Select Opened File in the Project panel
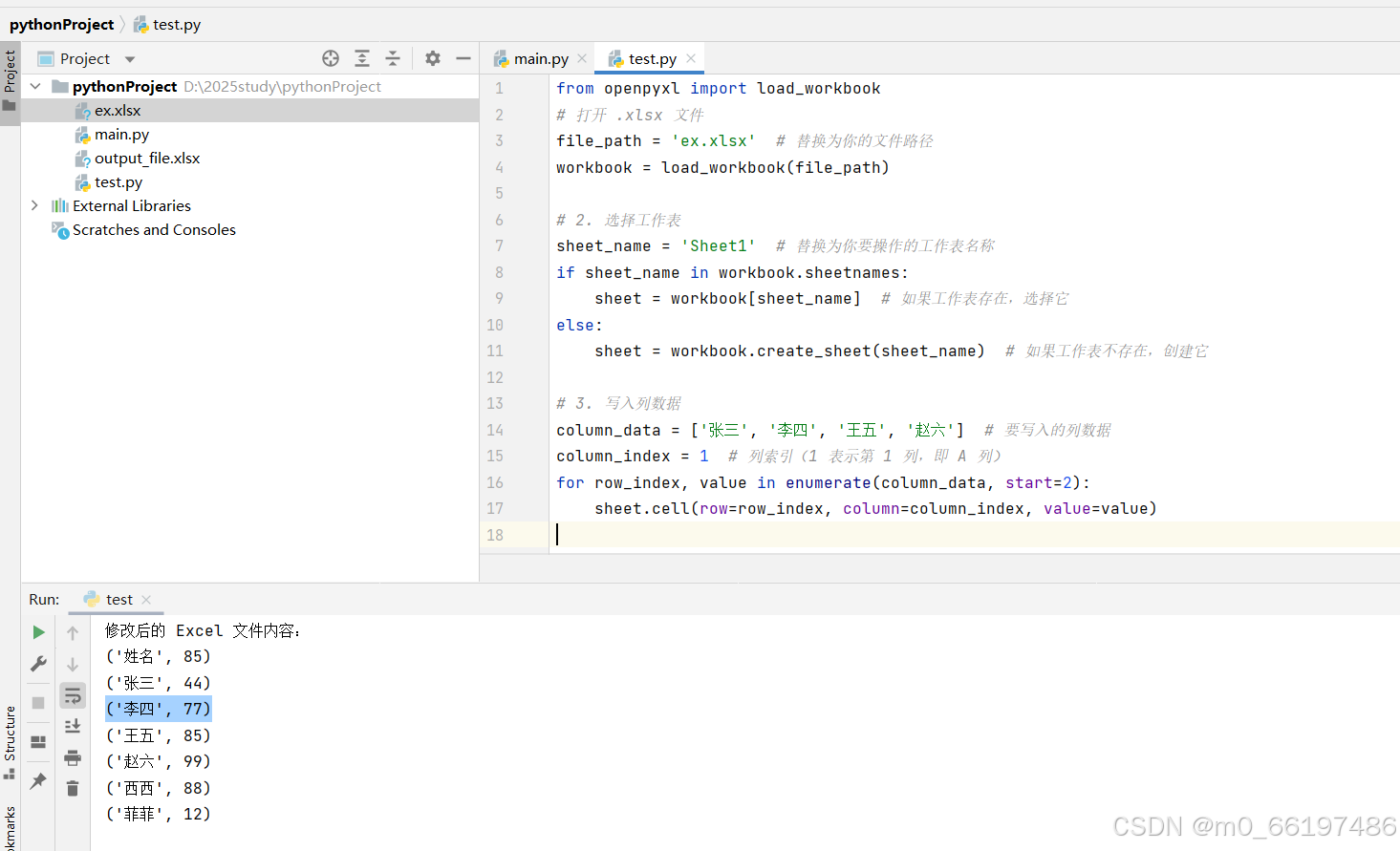This screenshot has height=851, width=1400. click(331, 58)
